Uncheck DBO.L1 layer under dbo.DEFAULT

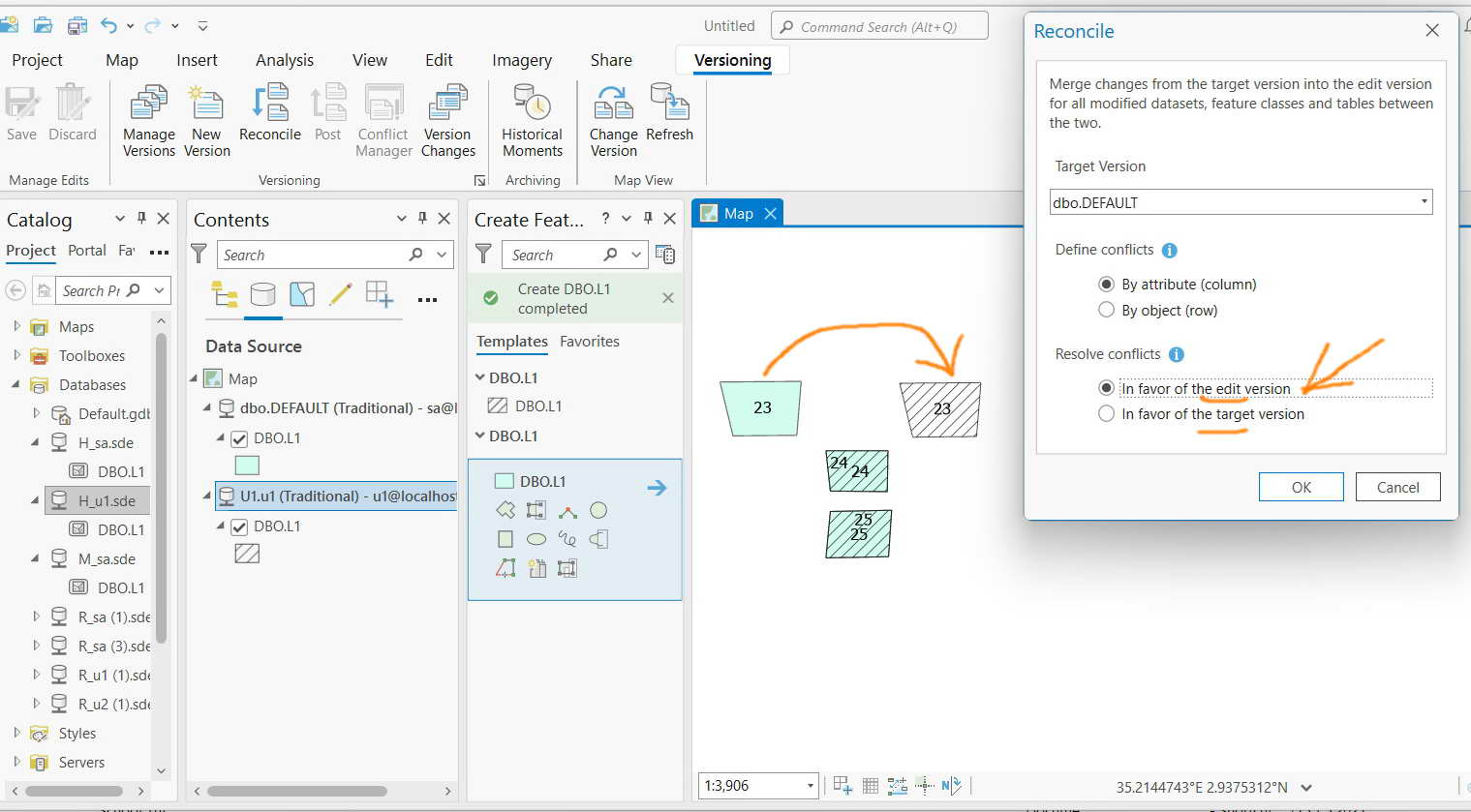[x=239, y=438]
